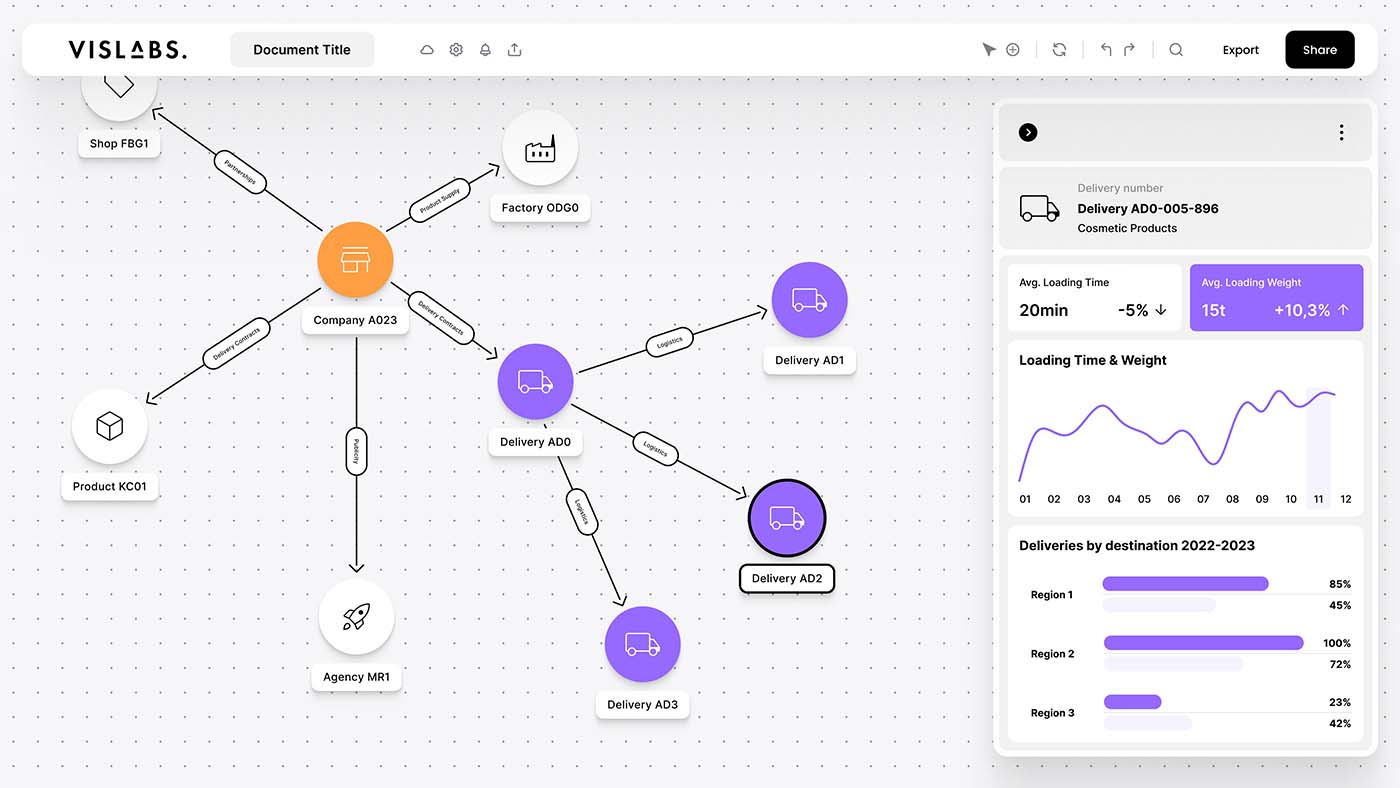
Task: Click the Region 2 label
Action: click(1053, 654)
